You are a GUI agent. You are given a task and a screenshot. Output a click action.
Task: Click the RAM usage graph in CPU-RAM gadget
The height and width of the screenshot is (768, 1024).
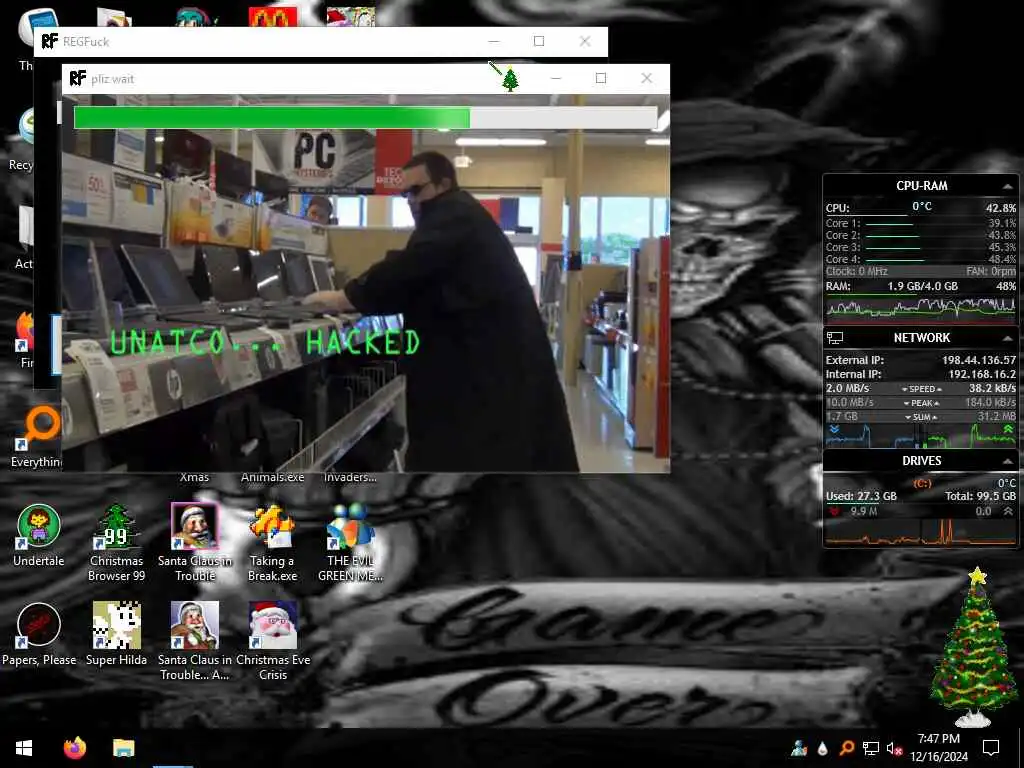point(921,308)
